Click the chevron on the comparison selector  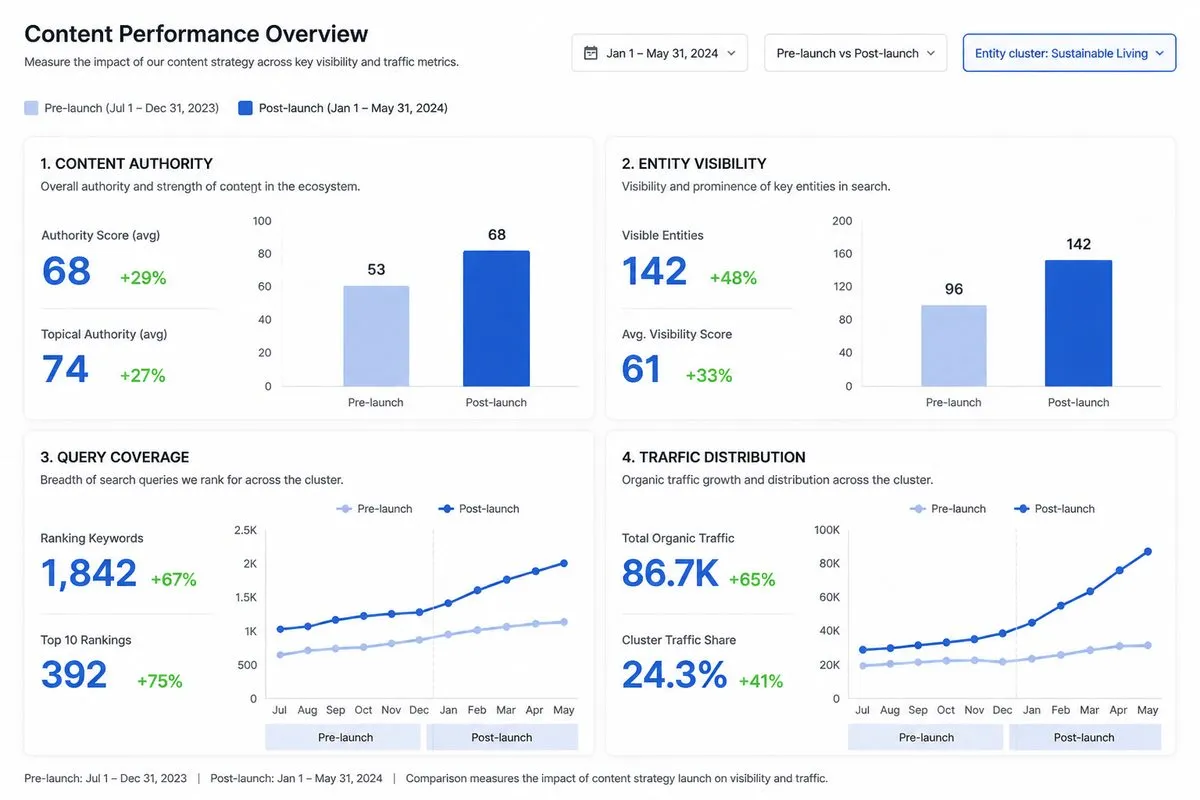point(930,53)
